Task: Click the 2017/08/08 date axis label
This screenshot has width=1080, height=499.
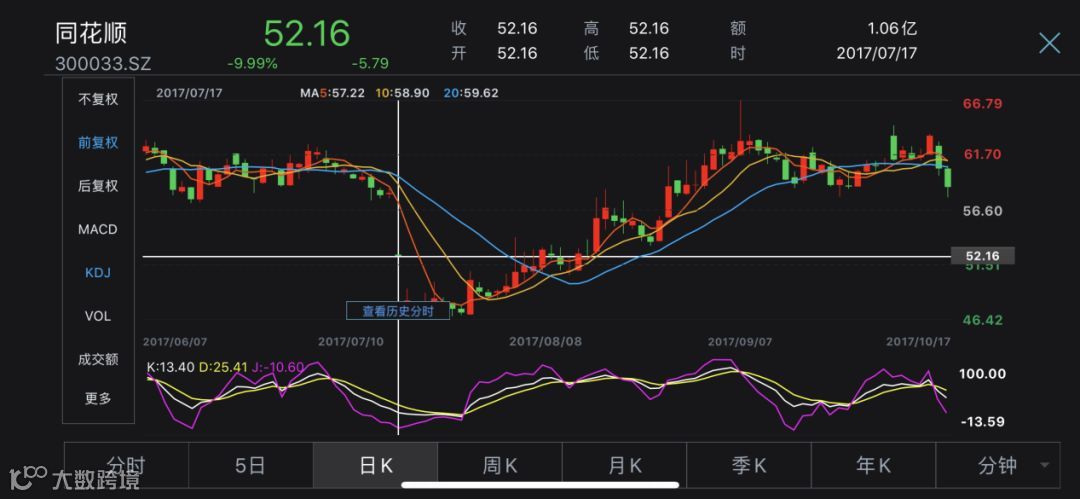Action: (546, 341)
